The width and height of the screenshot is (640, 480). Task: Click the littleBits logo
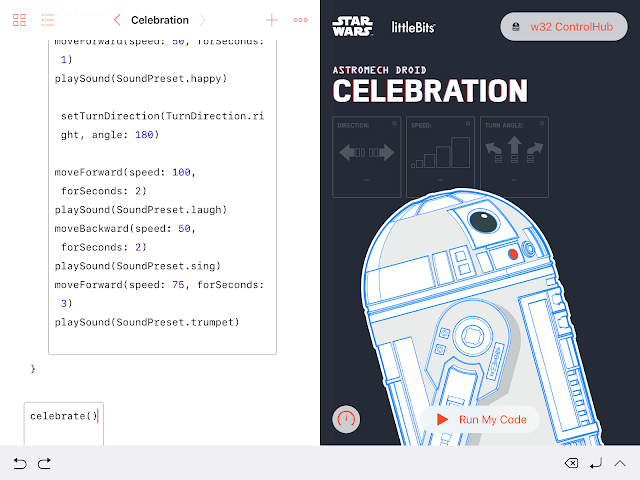(x=413, y=27)
